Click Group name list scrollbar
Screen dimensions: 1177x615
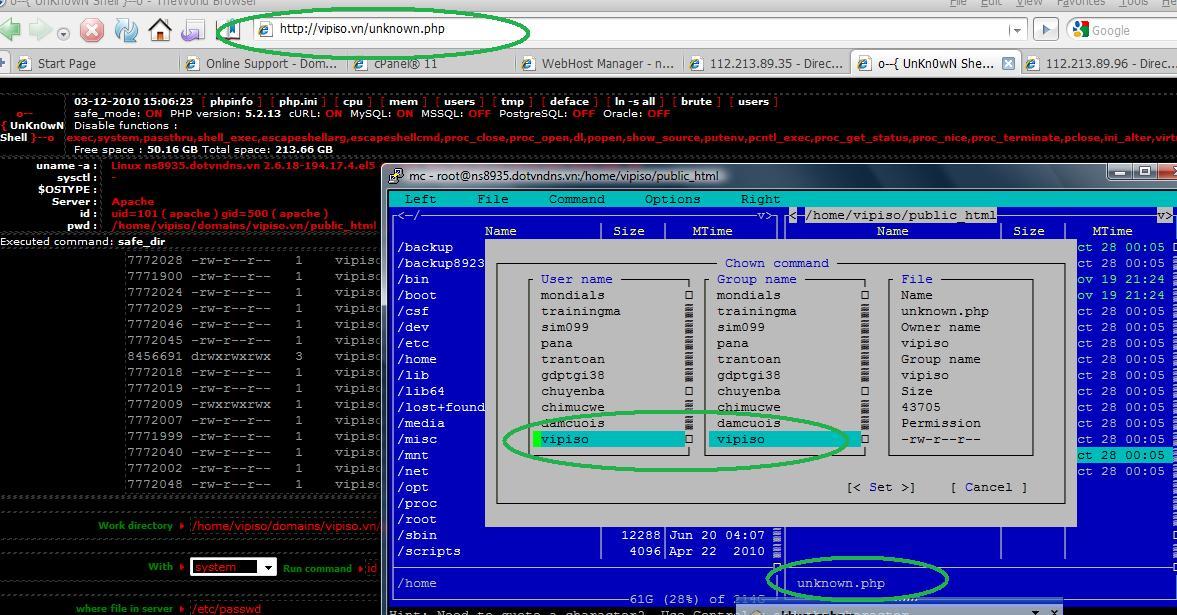click(x=865, y=367)
